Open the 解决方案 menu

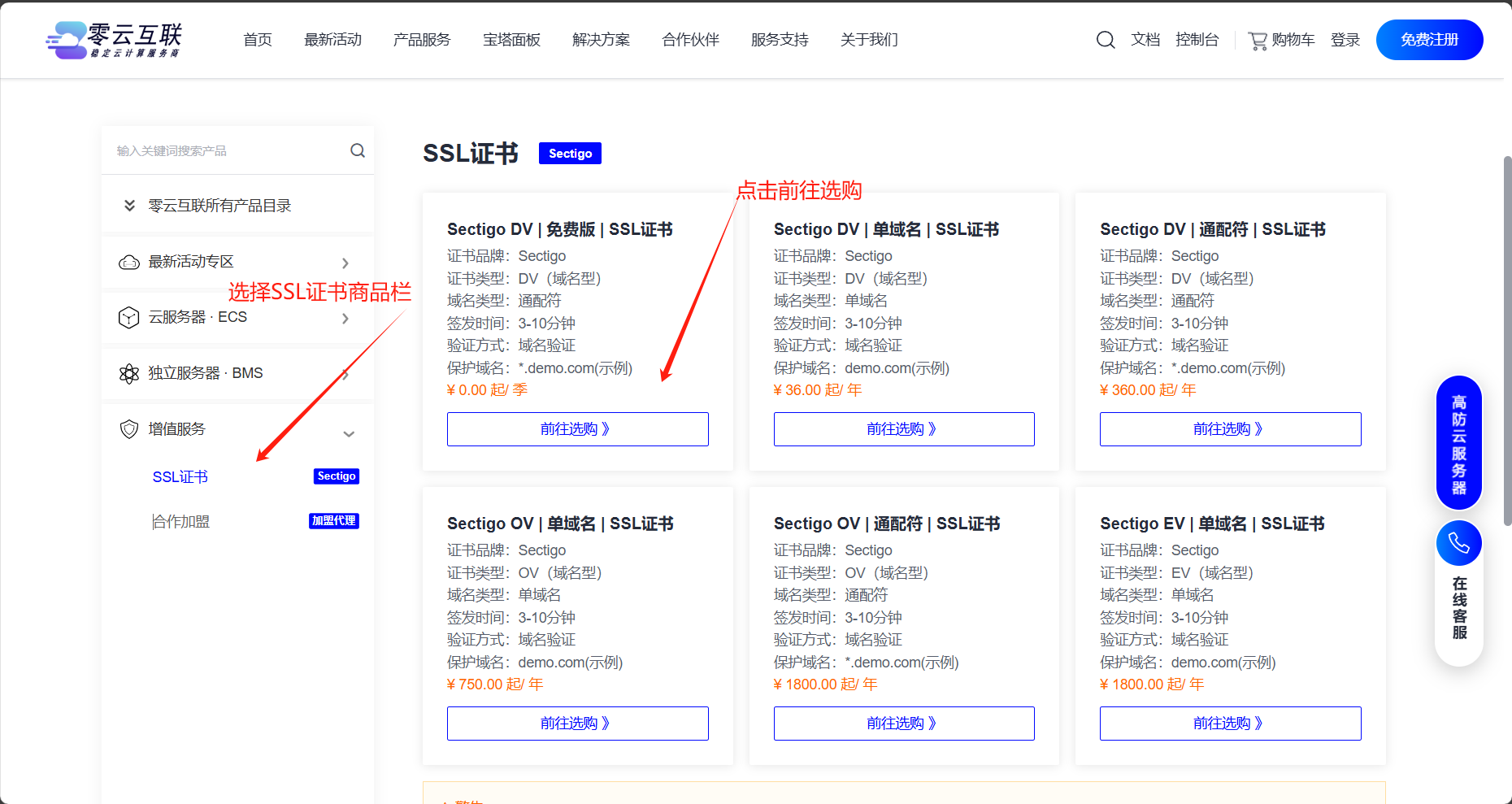(601, 40)
